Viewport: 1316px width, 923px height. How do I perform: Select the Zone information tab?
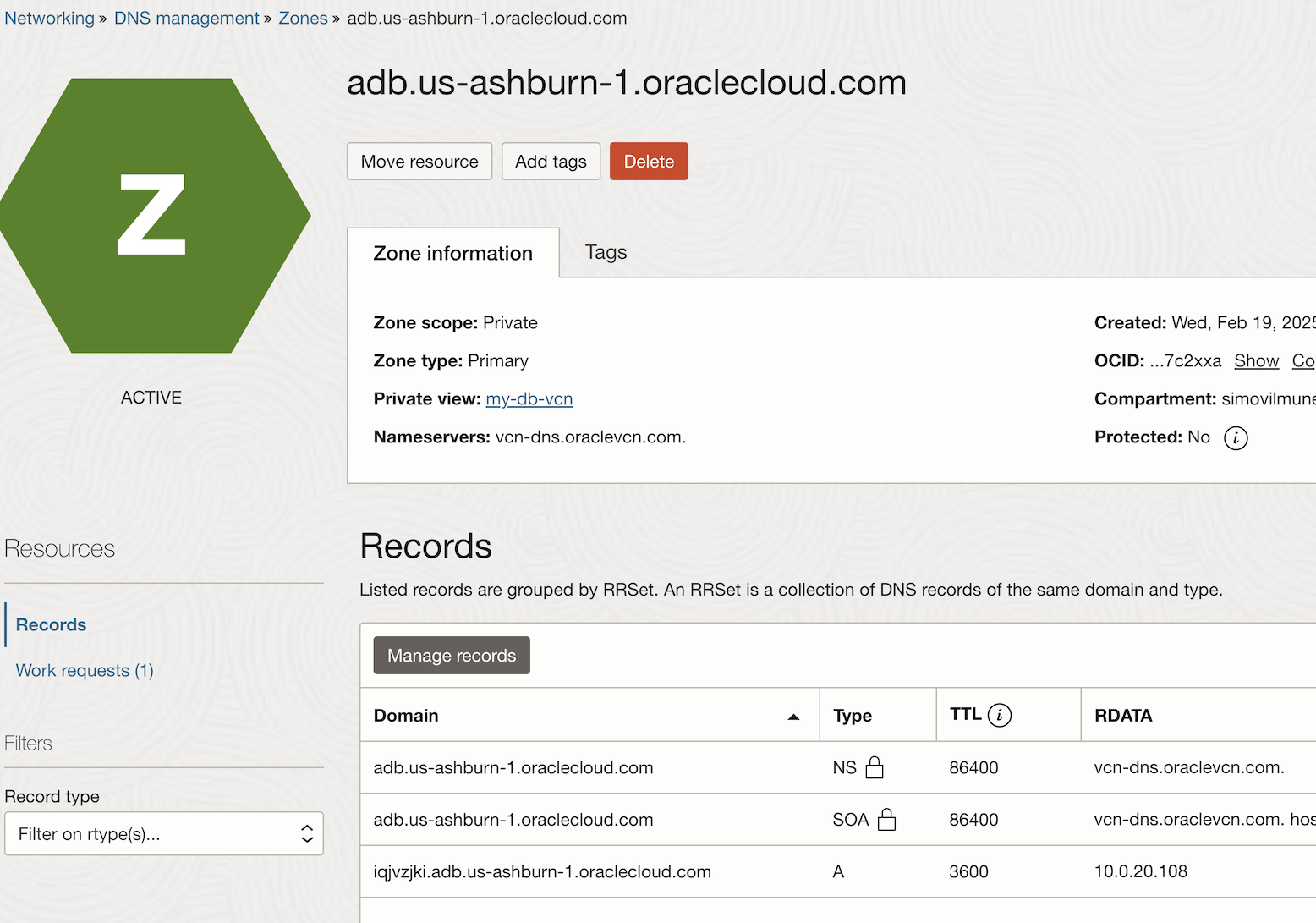[453, 253]
